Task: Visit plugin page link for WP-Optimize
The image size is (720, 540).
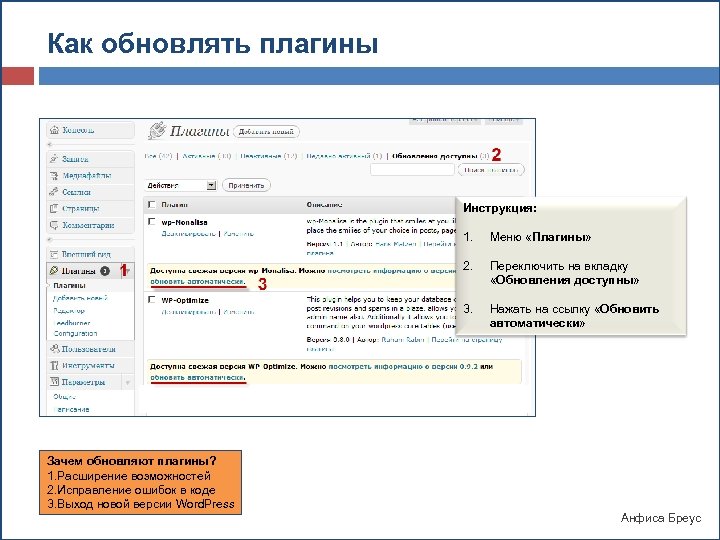Action: point(467,340)
